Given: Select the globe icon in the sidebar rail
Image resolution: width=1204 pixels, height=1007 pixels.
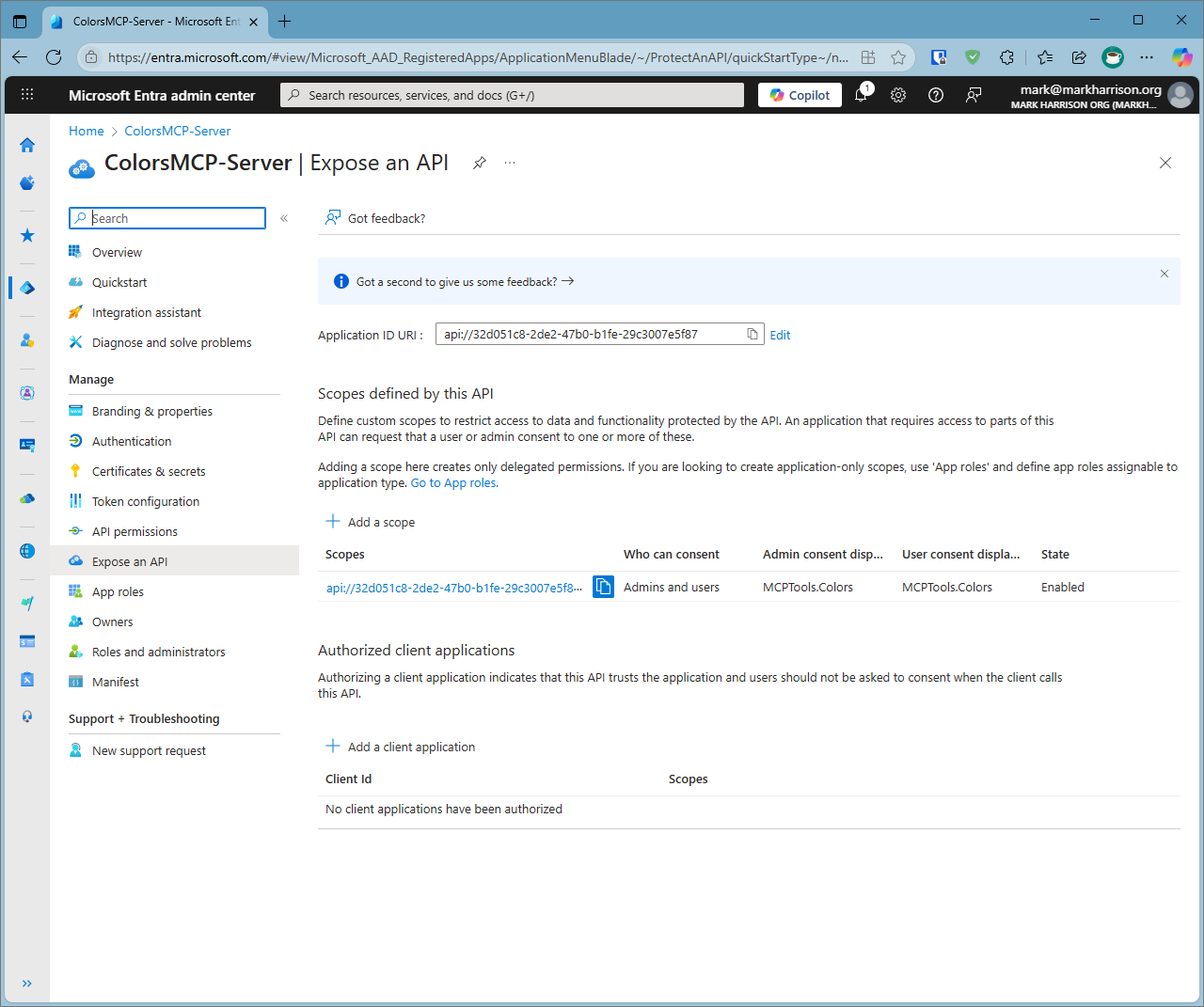Looking at the screenshot, I should pos(26,551).
